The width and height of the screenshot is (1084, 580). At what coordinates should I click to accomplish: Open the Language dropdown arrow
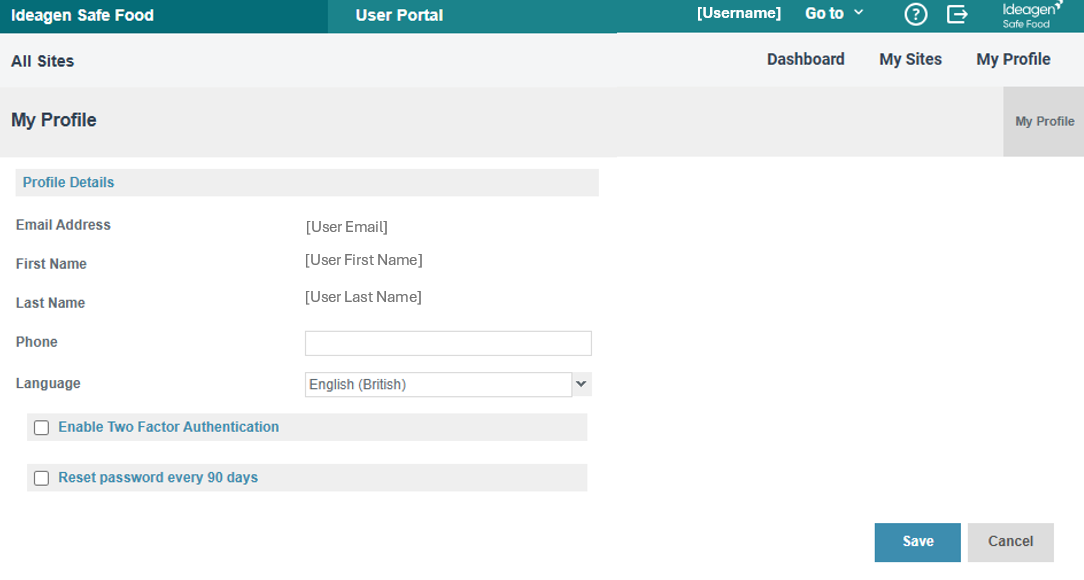click(581, 384)
